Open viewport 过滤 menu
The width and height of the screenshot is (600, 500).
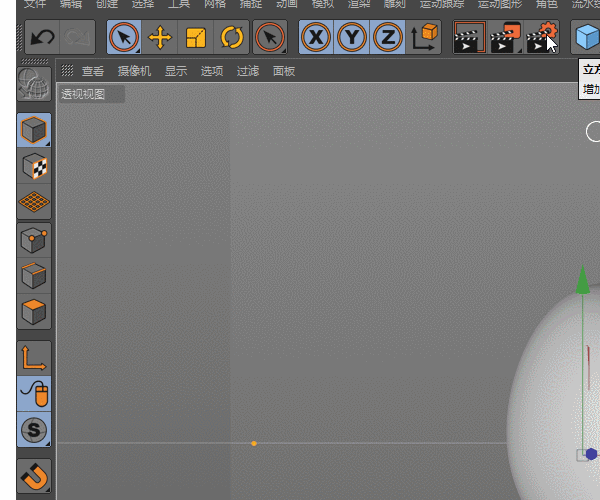(248, 71)
